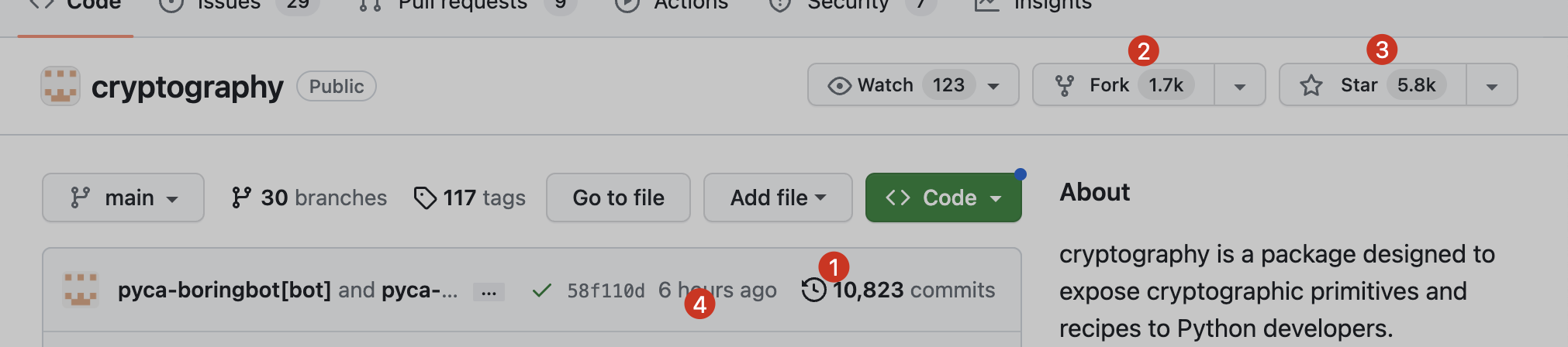The image size is (1568, 347).
Task: Open the fork options dropdown arrow
Action: (x=1240, y=86)
